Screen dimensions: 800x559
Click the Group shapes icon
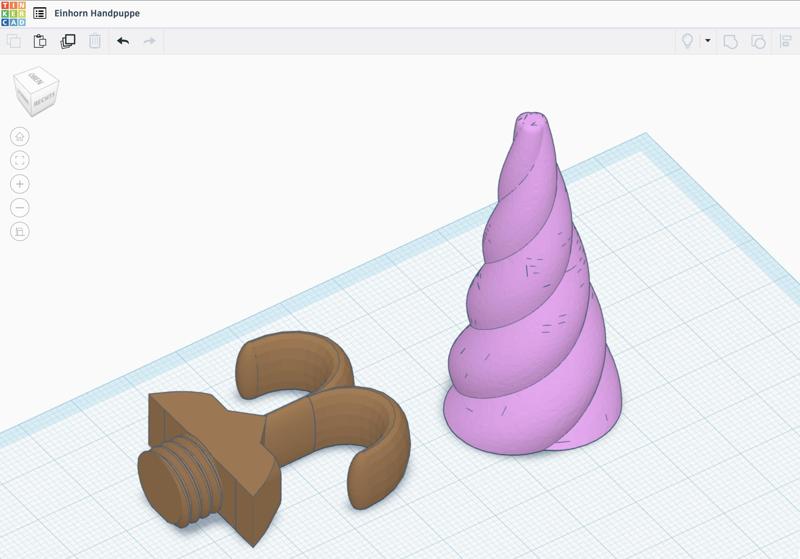point(731,41)
